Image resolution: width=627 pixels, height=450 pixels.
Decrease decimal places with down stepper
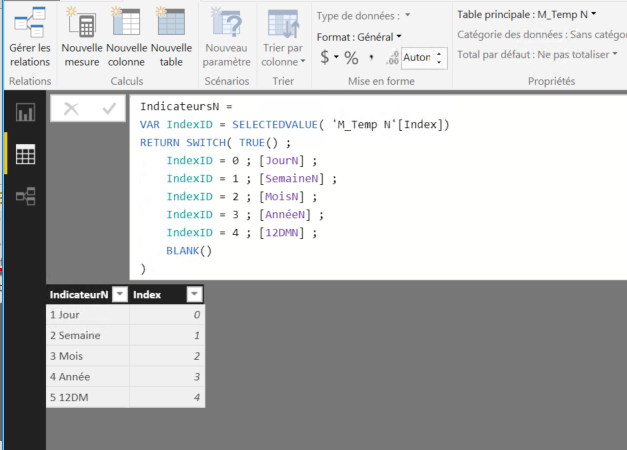tap(439, 62)
